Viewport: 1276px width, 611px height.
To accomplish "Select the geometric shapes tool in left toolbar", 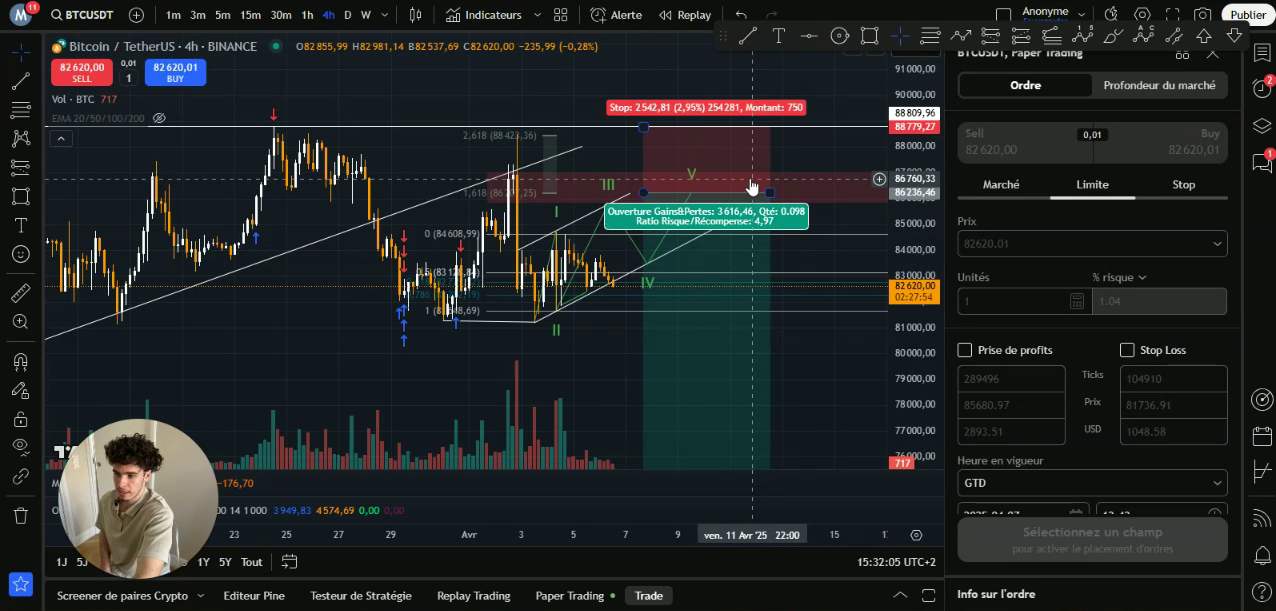I will (x=20, y=196).
